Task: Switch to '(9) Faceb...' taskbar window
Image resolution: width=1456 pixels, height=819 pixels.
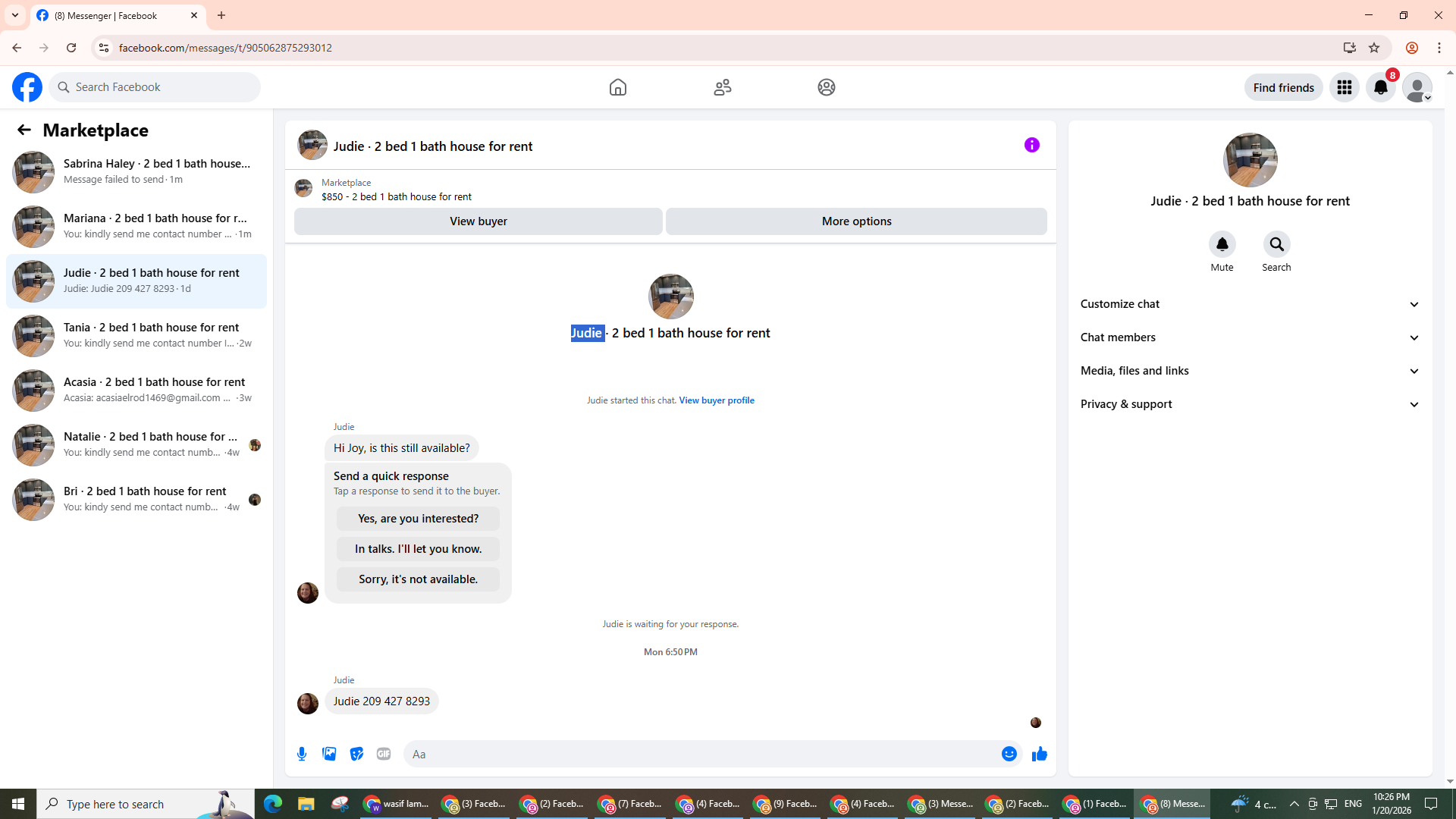Action: pos(786,804)
